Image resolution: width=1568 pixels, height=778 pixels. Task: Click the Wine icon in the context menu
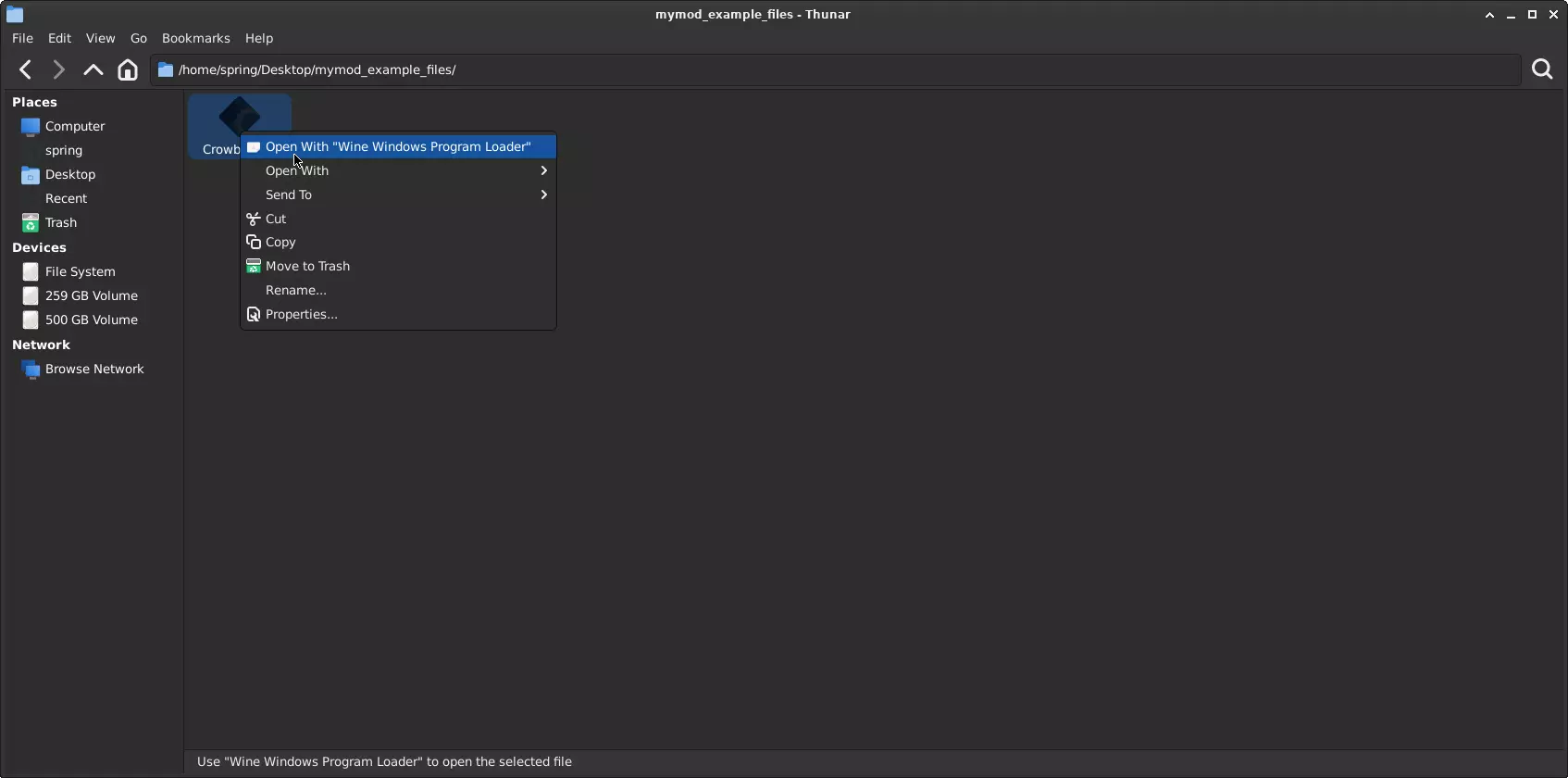pos(253,146)
